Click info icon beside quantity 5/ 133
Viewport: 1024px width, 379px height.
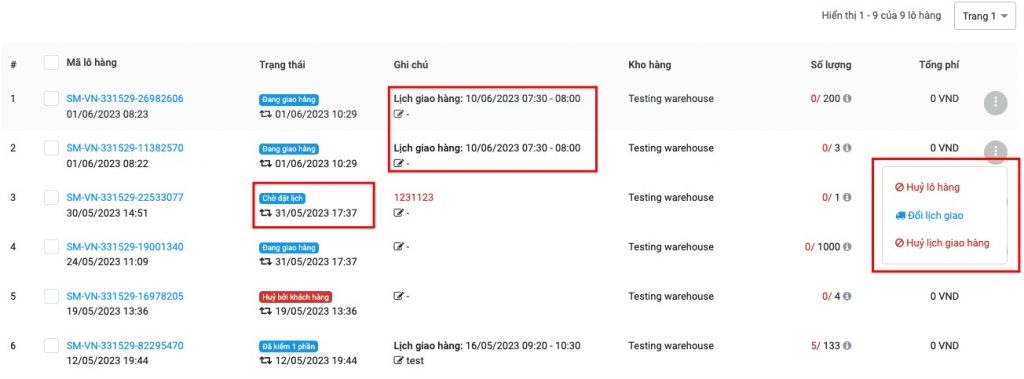(x=847, y=346)
